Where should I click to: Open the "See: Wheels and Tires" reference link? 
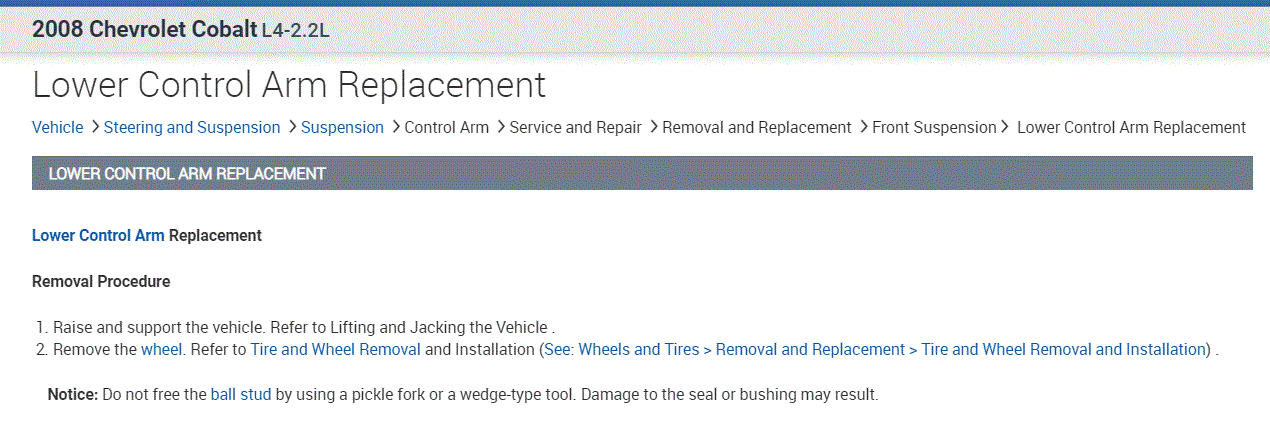[x=875, y=350]
